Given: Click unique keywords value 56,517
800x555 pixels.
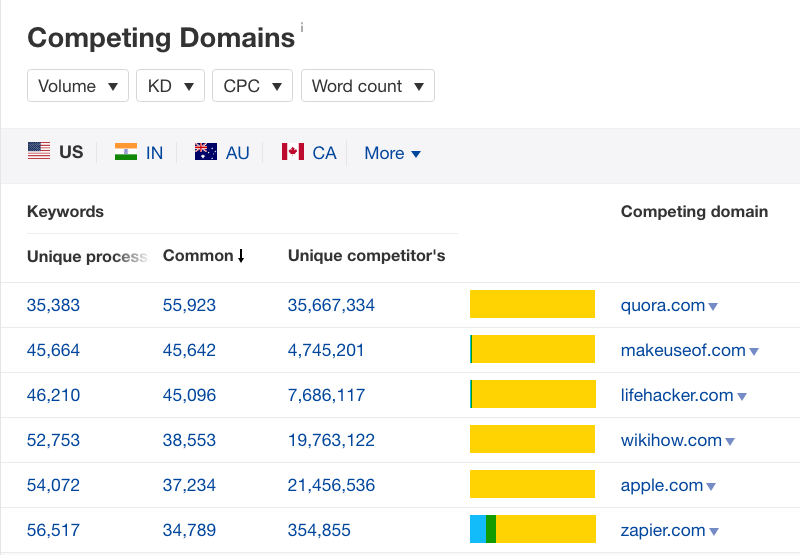Looking at the screenshot, I should (53, 530).
